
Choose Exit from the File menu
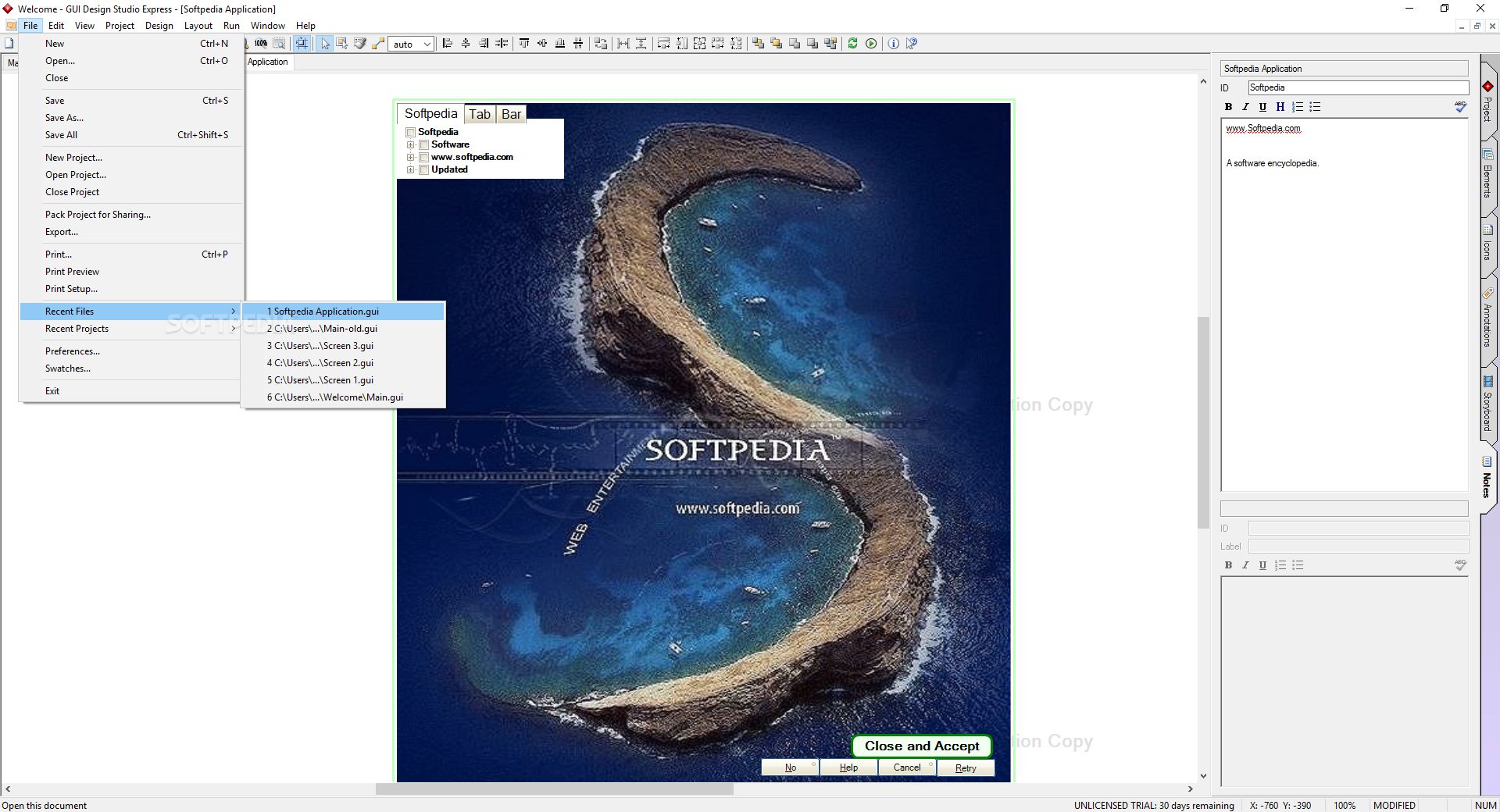[x=130, y=391]
